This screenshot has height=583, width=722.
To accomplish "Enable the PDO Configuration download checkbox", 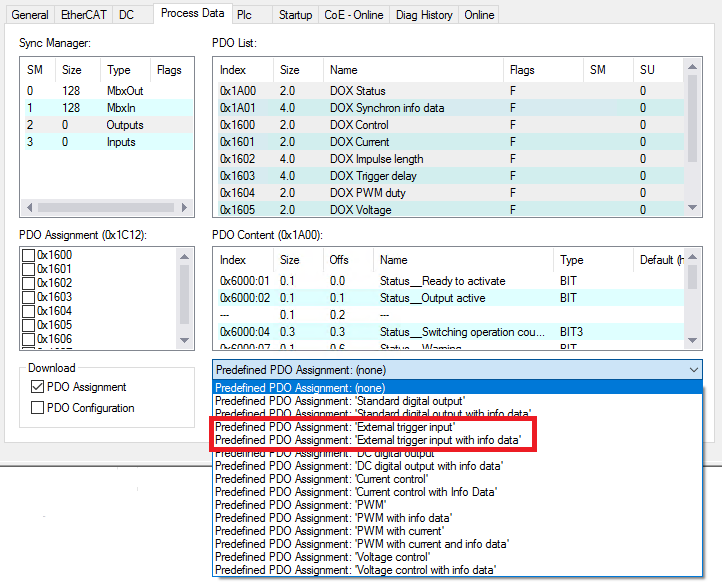I will (37, 408).
